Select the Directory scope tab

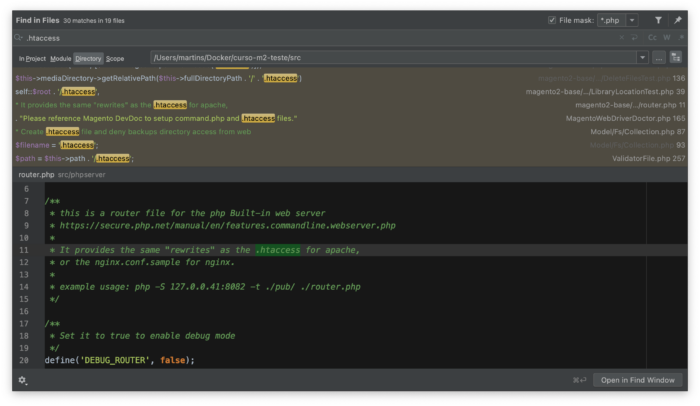(88, 59)
